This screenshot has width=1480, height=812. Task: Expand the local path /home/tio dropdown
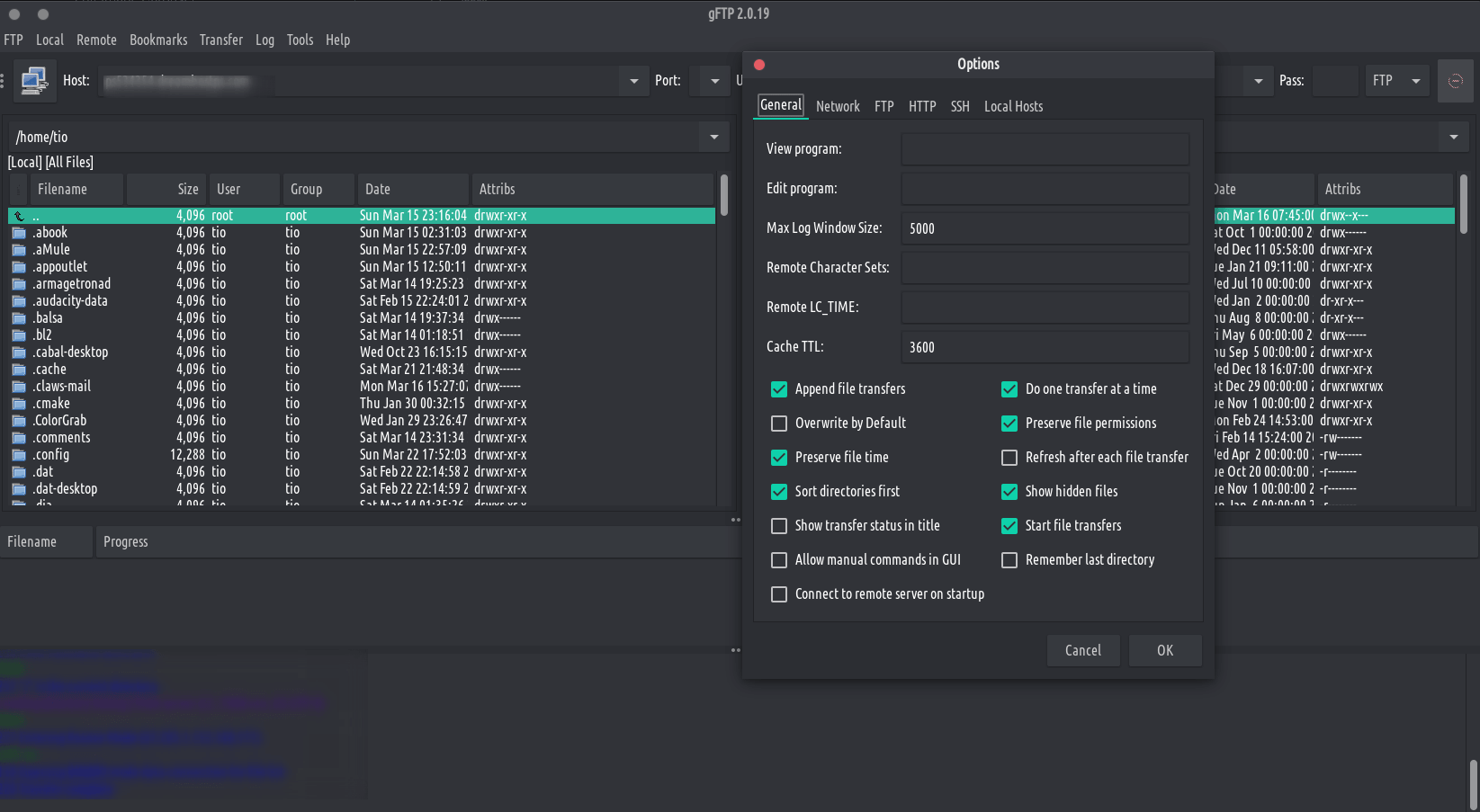click(714, 138)
